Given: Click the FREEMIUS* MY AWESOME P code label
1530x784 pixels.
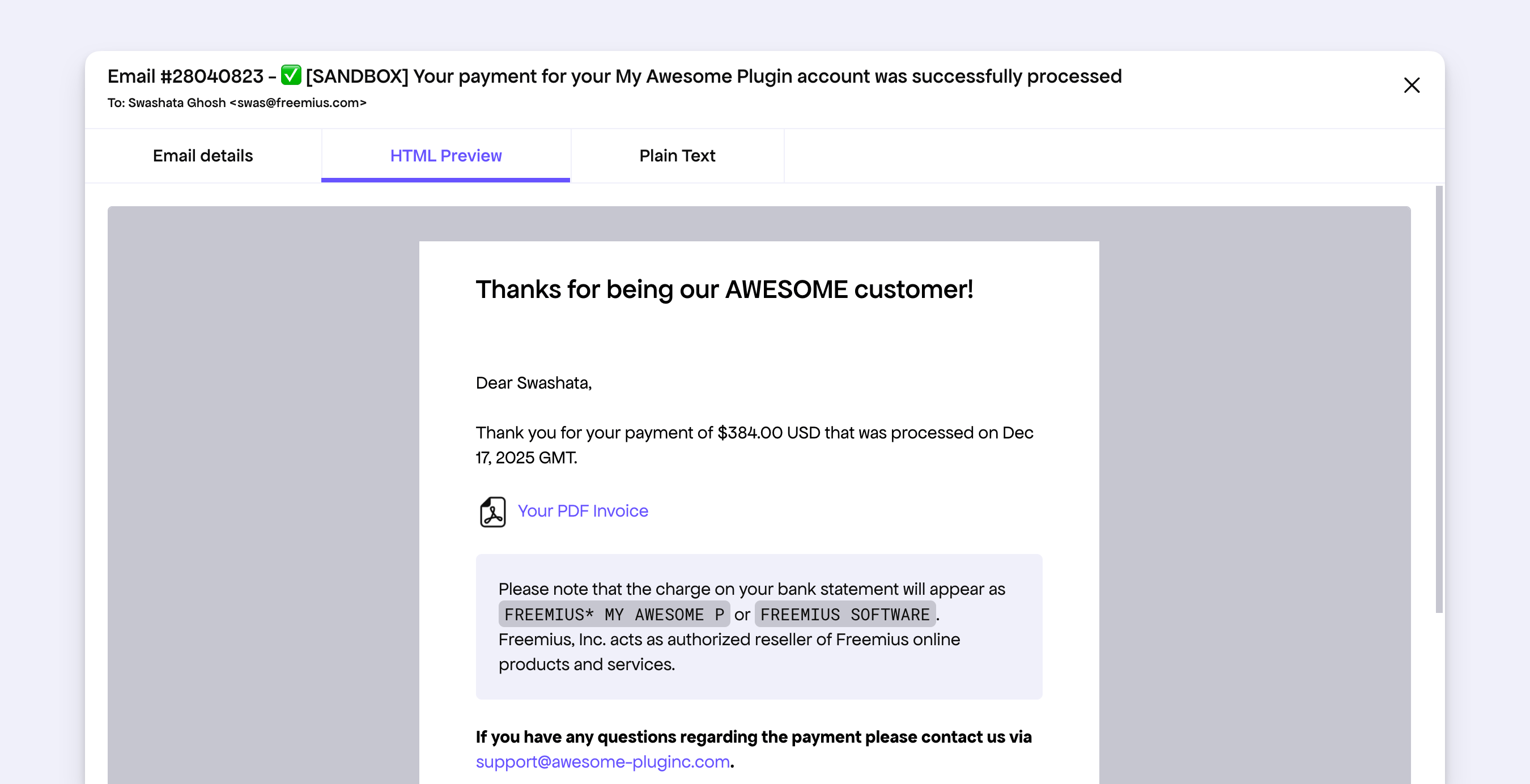Looking at the screenshot, I should [x=614, y=615].
